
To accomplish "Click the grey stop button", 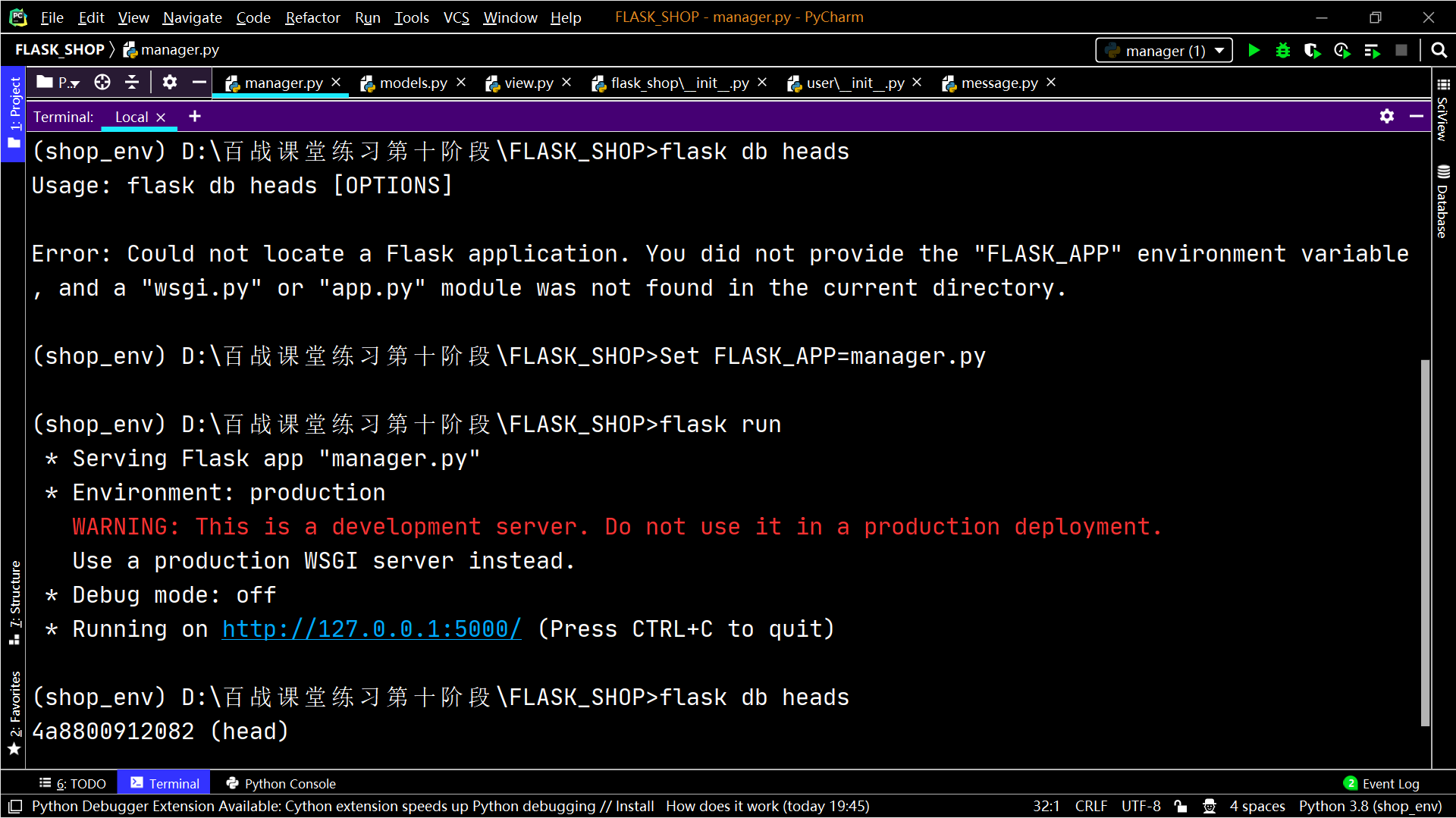I will click(x=1401, y=51).
